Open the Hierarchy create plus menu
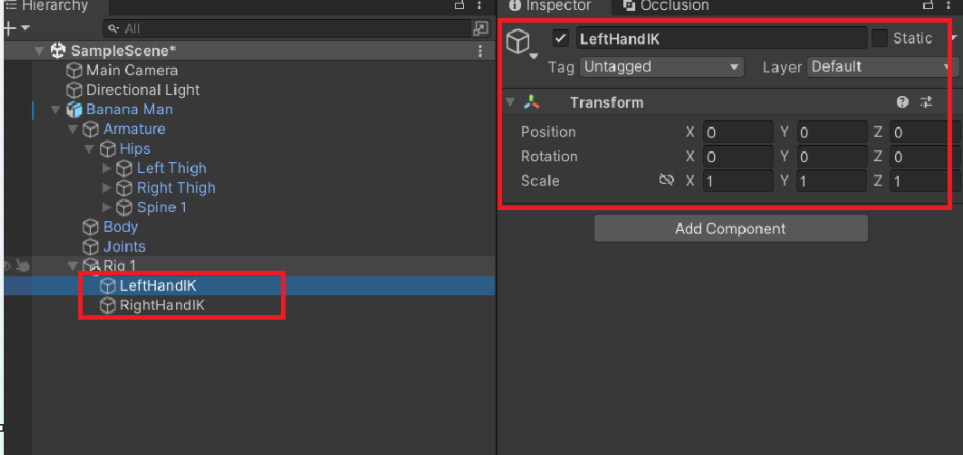963x455 pixels. [17, 28]
